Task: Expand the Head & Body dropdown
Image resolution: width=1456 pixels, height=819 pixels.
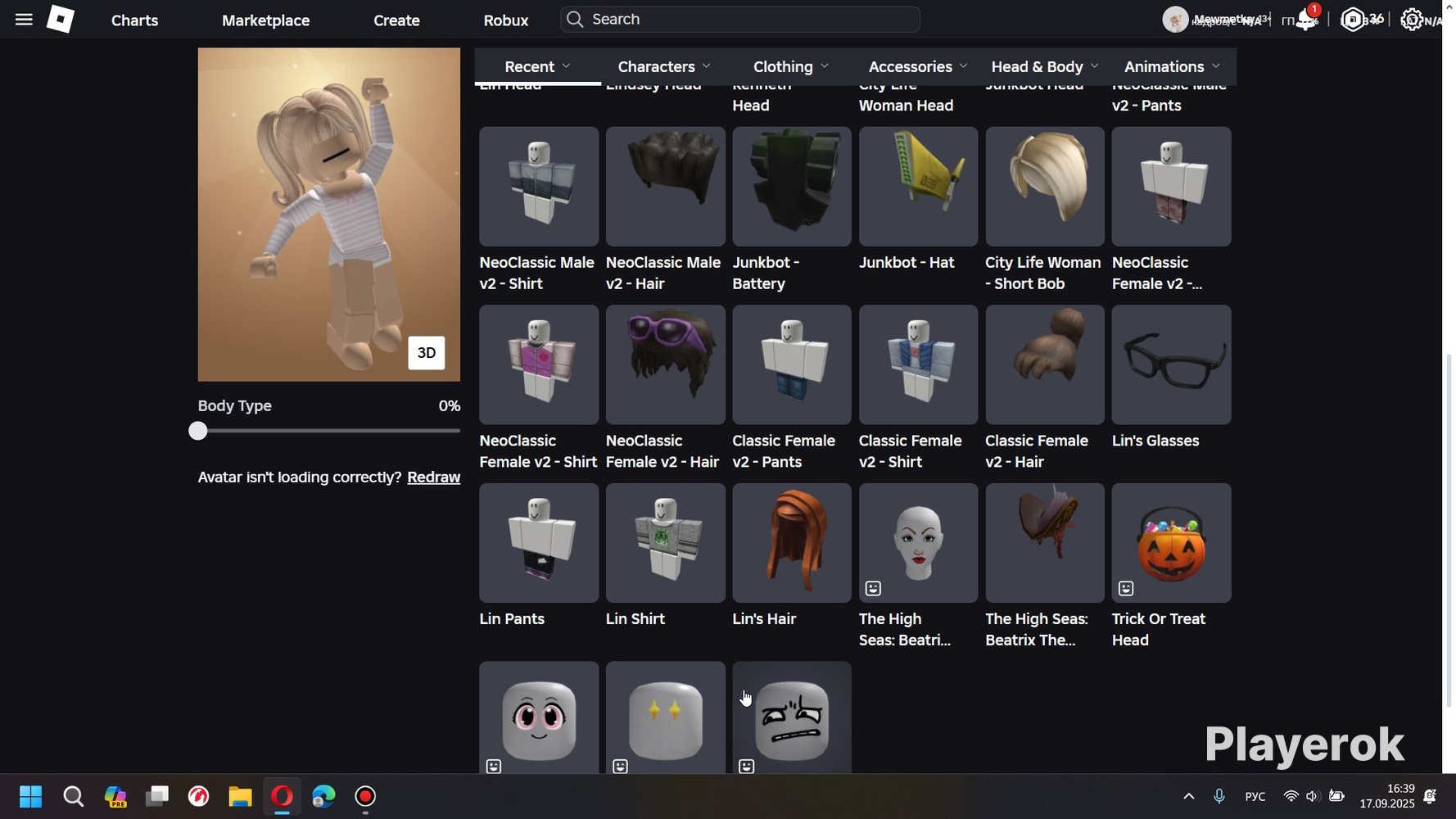Action: [x=1045, y=66]
